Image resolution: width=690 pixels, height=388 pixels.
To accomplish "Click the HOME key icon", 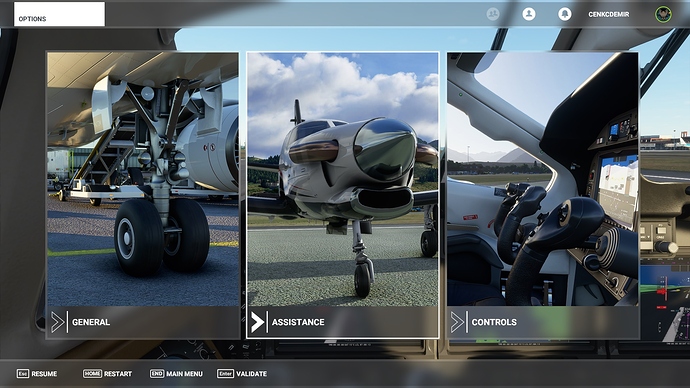I will click(x=92, y=373).
